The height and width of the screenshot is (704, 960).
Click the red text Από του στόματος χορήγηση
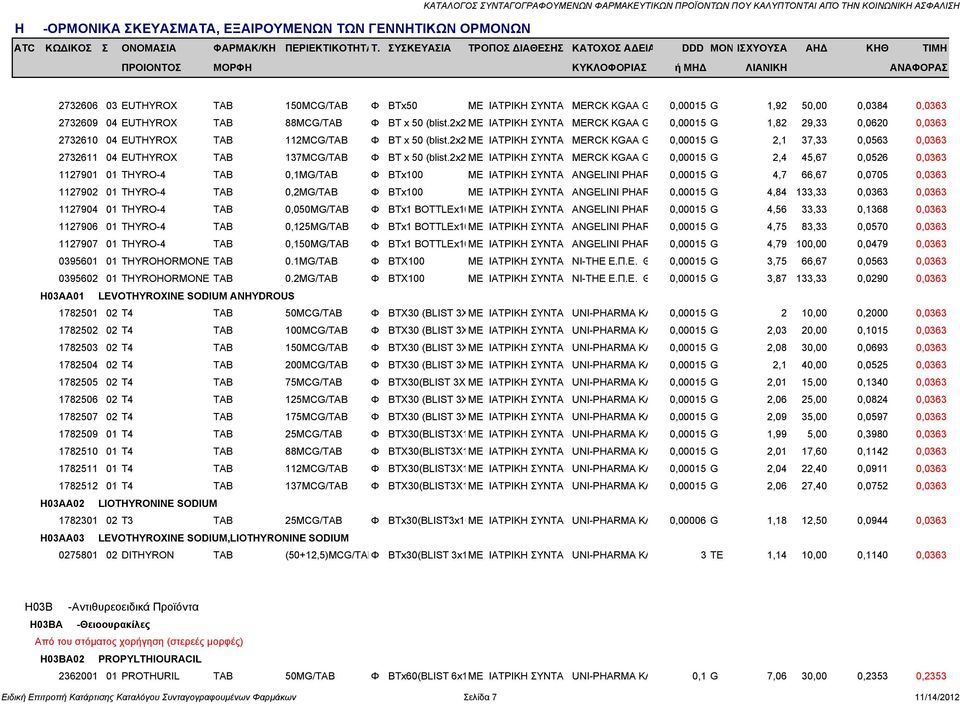(x=139, y=642)
